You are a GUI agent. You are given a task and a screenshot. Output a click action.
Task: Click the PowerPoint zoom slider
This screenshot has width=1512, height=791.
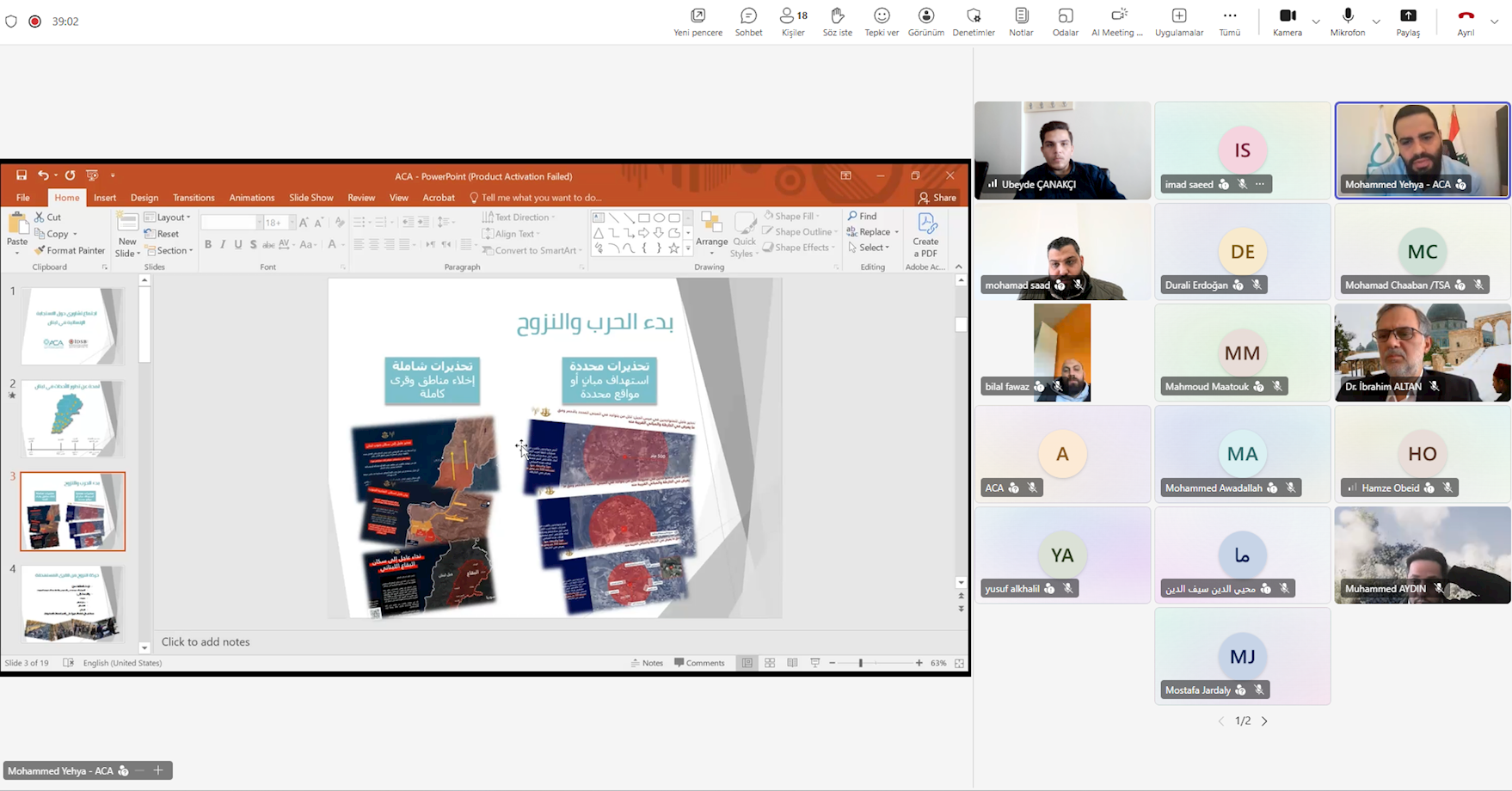click(x=861, y=663)
